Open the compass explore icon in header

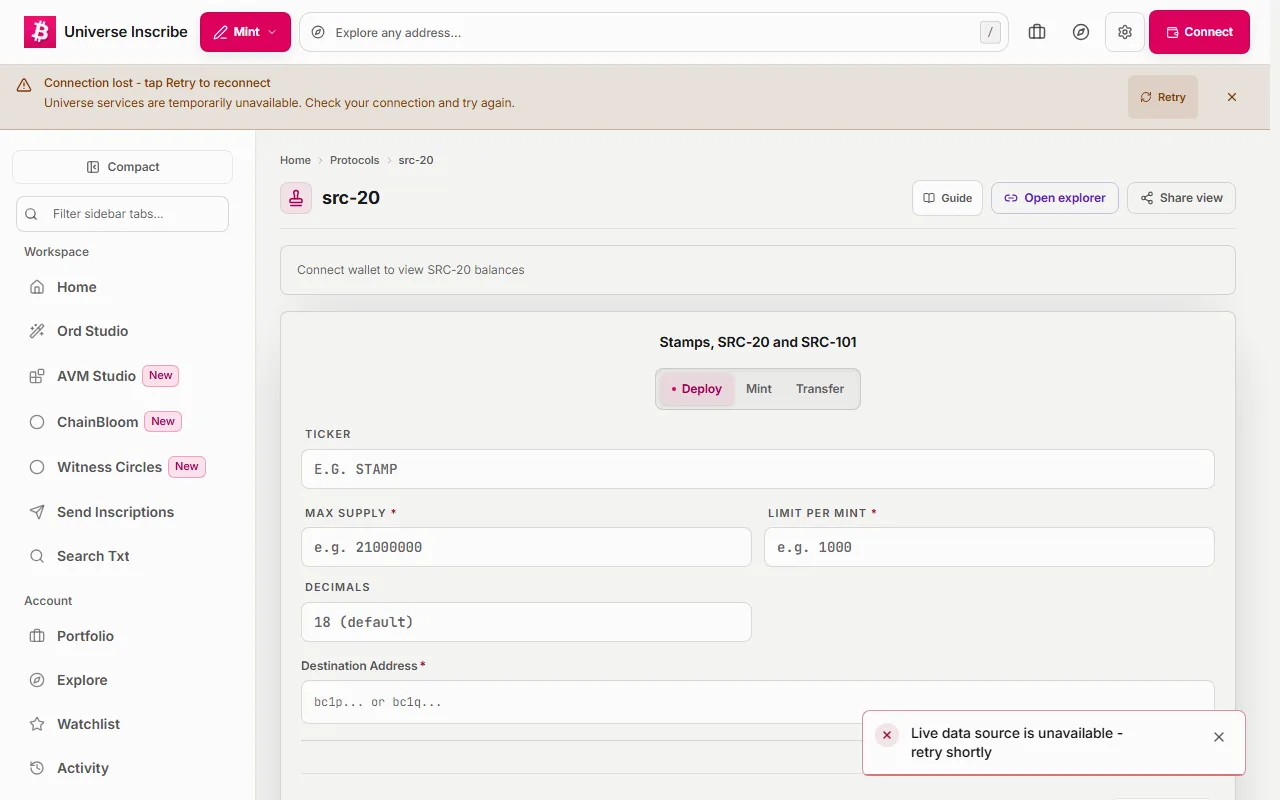(x=1081, y=32)
